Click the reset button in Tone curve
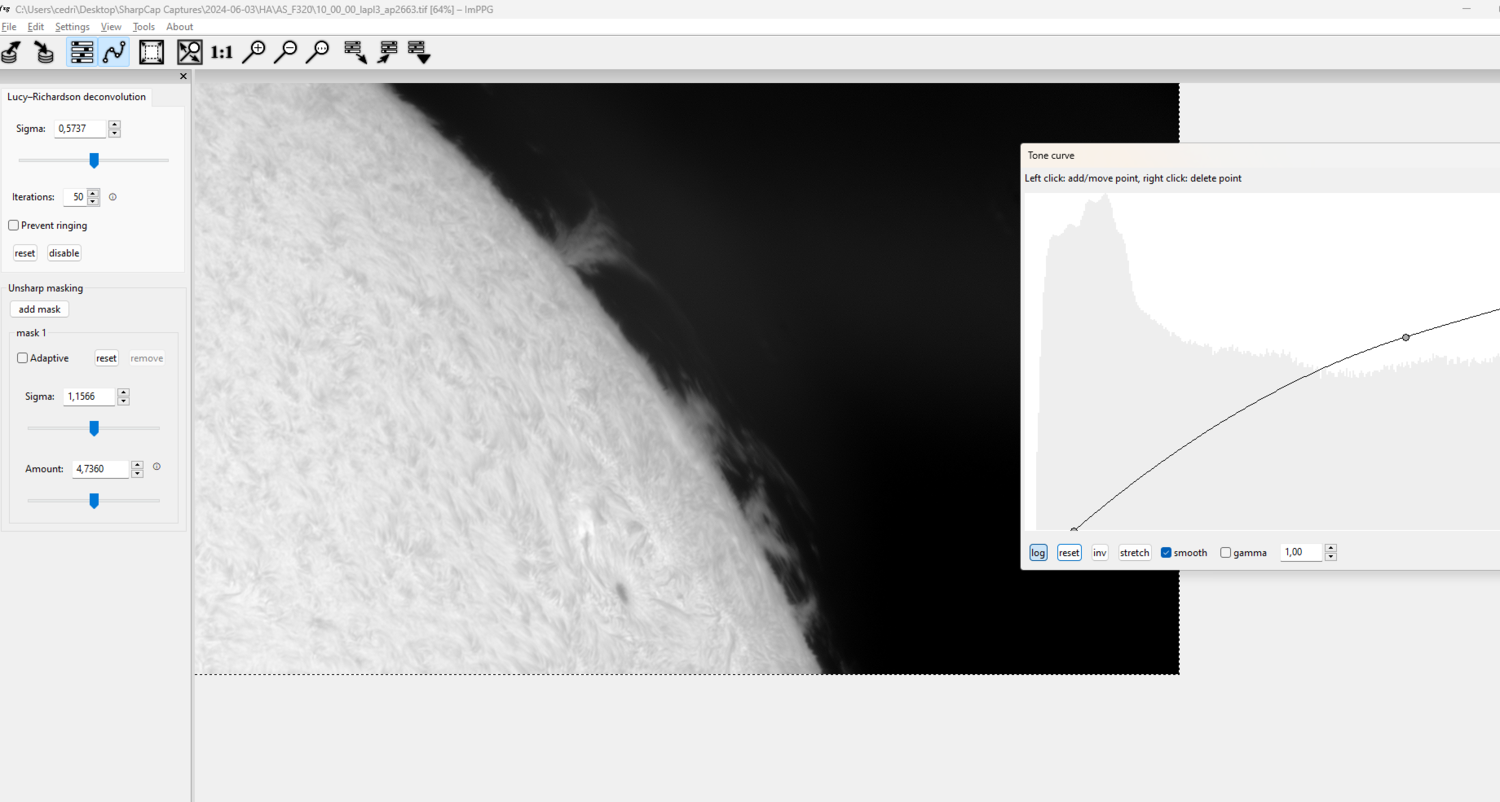 coord(1070,553)
